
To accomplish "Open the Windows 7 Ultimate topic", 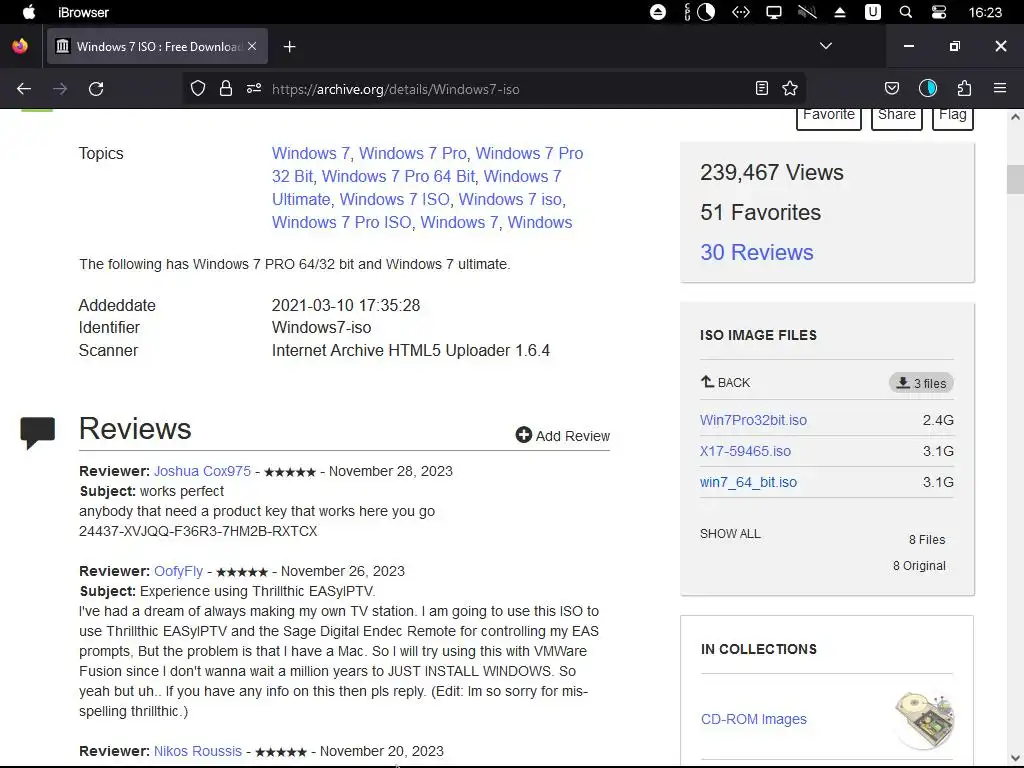I will (x=417, y=187).
